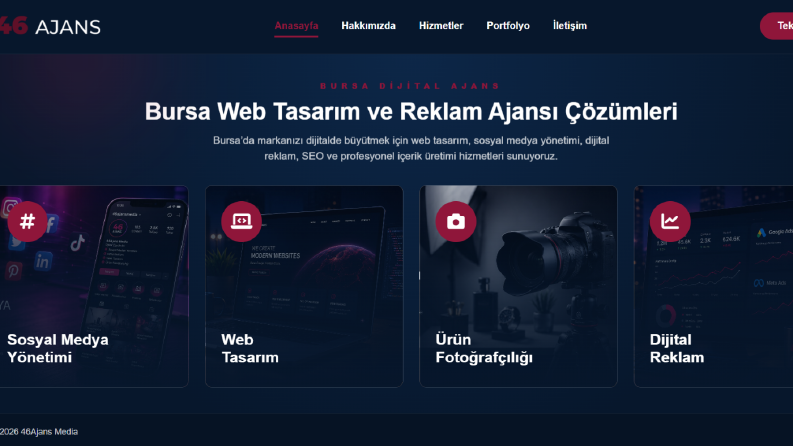The image size is (793, 446).
Task: Open the Hizmetler menu item
Action: (441, 26)
